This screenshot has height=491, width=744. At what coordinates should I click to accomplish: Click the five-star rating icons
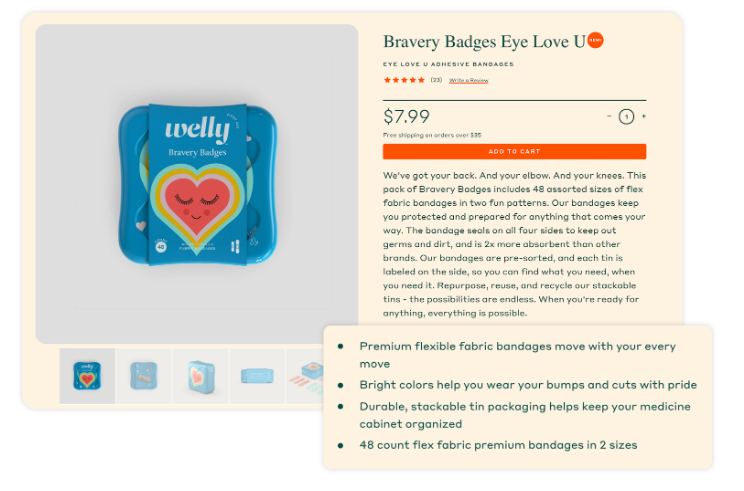click(404, 80)
